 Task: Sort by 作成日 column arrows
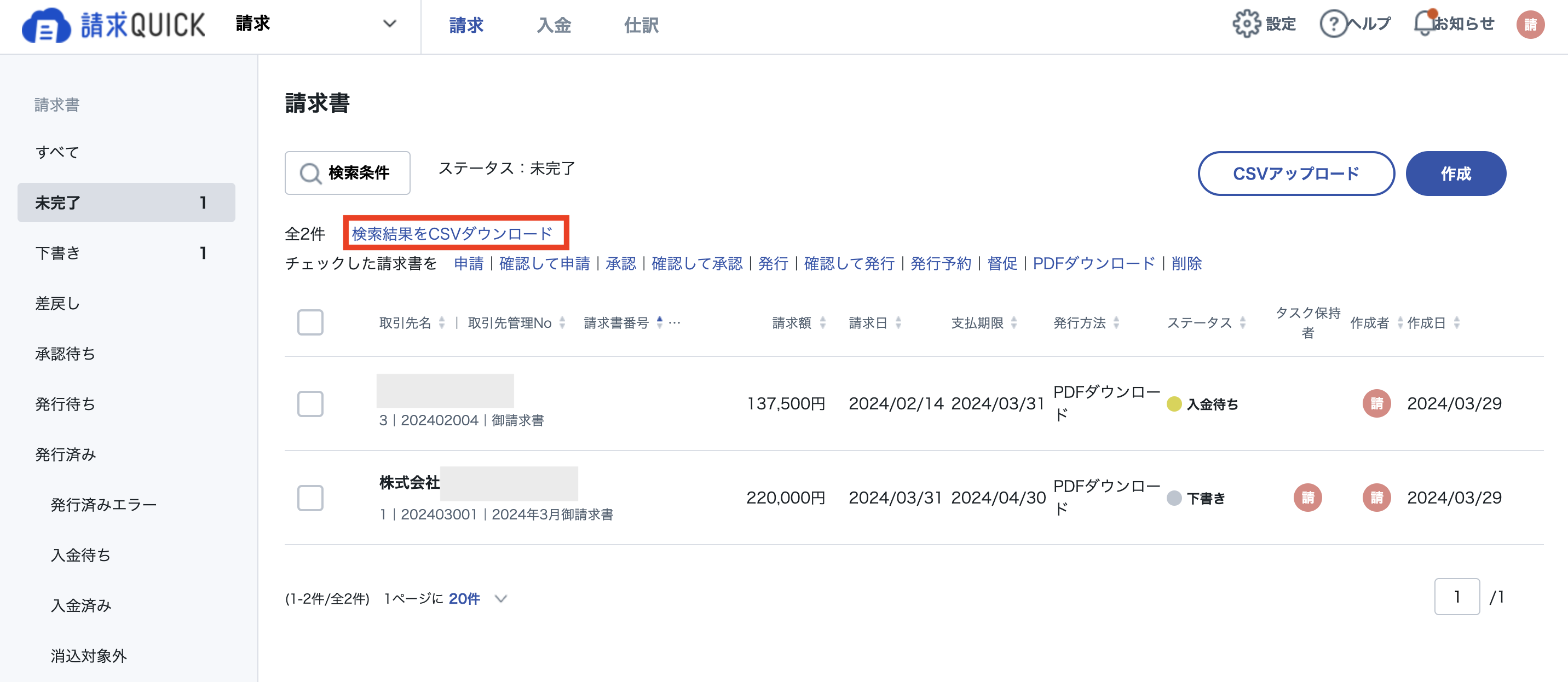coord(1456,322)
